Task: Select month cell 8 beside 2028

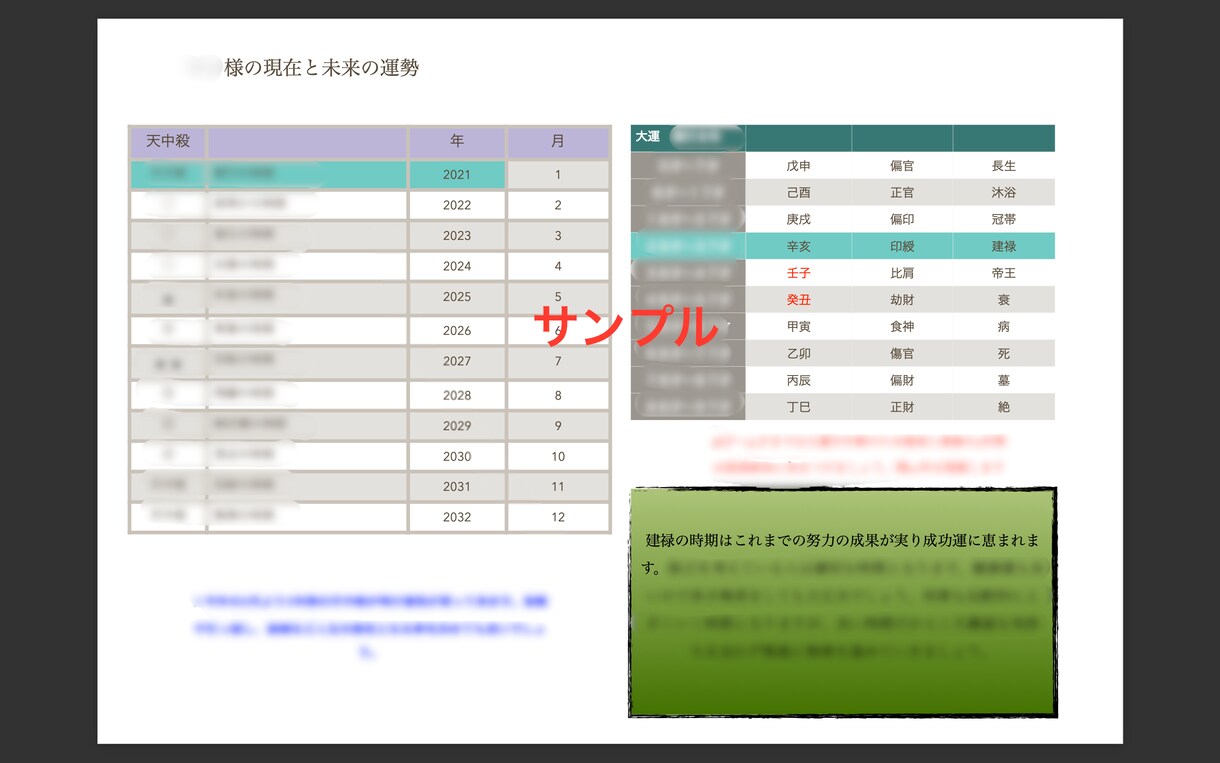Action: tap(558, 395)
